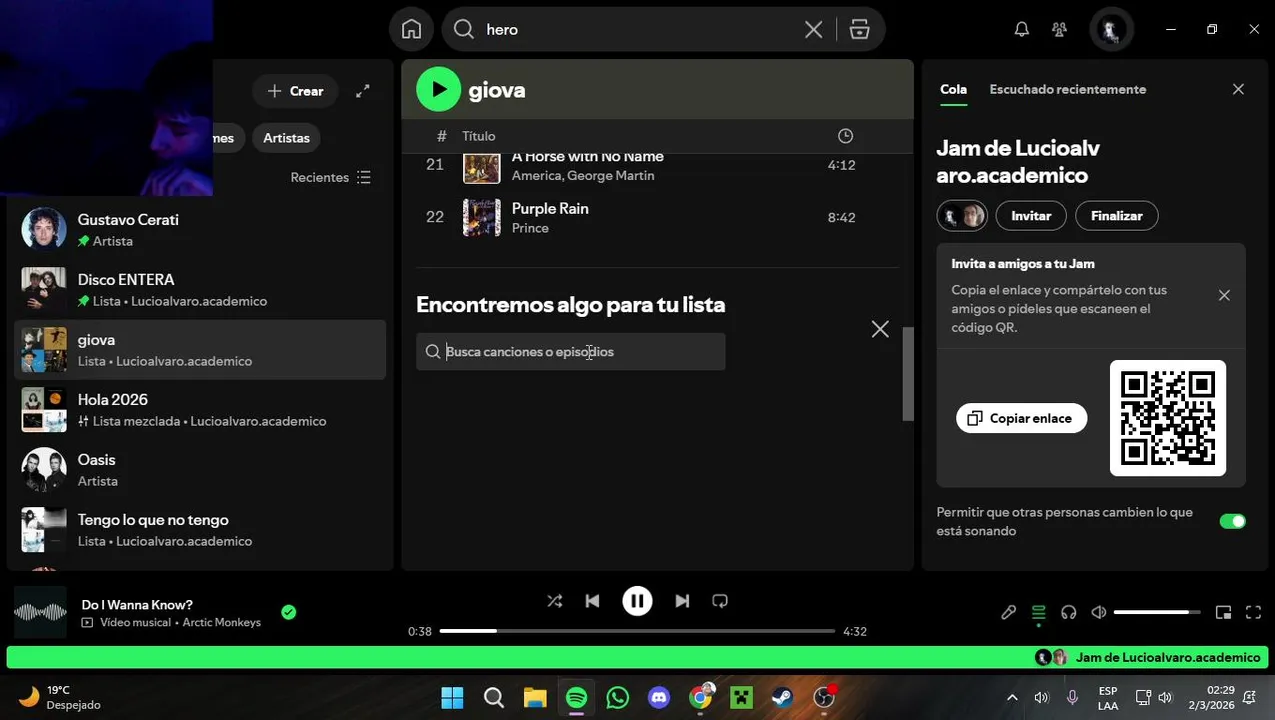Image resolution: width=1275 pixels, height=720 pixels.
Task: Switch to the Cola tab
Action: (953, 89)
